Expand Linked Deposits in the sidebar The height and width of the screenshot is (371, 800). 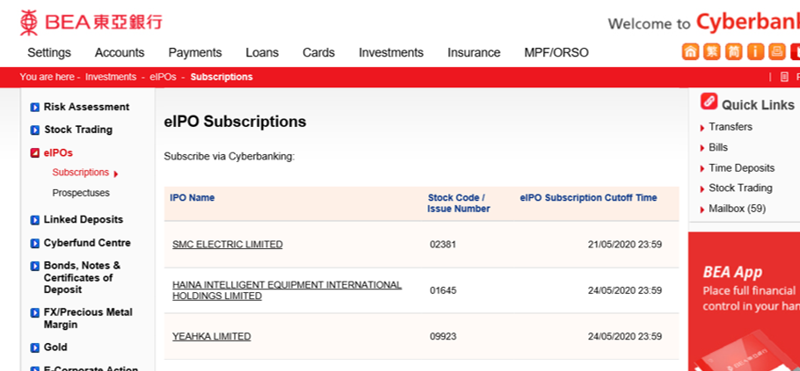pyautogui.click(x=83, y=219)
